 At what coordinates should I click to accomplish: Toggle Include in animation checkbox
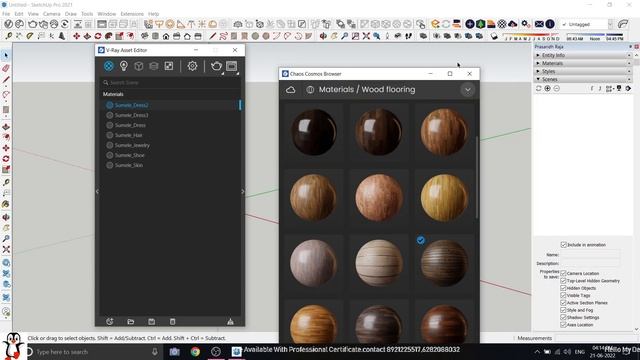point(564,244)
